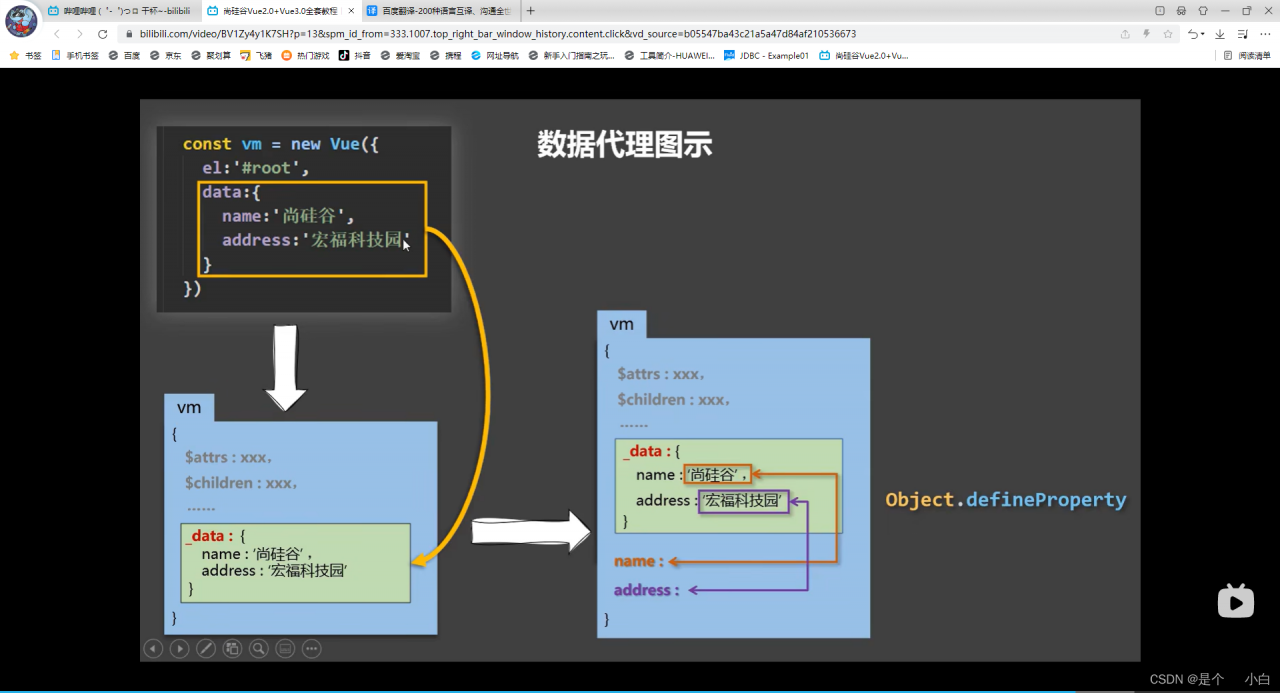Image resolution: width=1280 pixels, height=693 pixels.
Task: Click the bilibili TV play icon overlay
Action: pyautogui.click(x=1236, y=600)
